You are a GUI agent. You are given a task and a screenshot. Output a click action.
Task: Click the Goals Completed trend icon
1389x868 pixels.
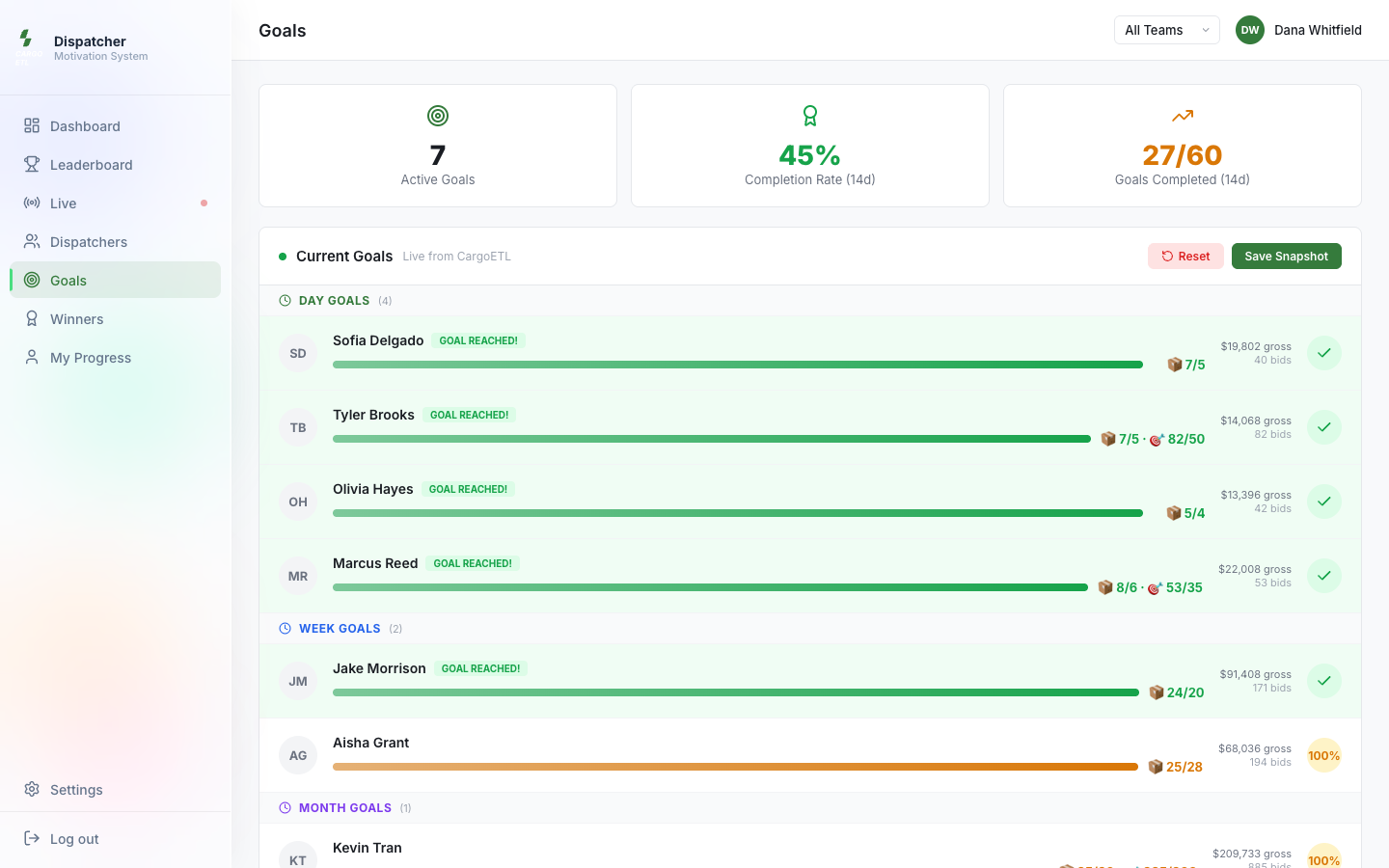[x=1183, y=116]
